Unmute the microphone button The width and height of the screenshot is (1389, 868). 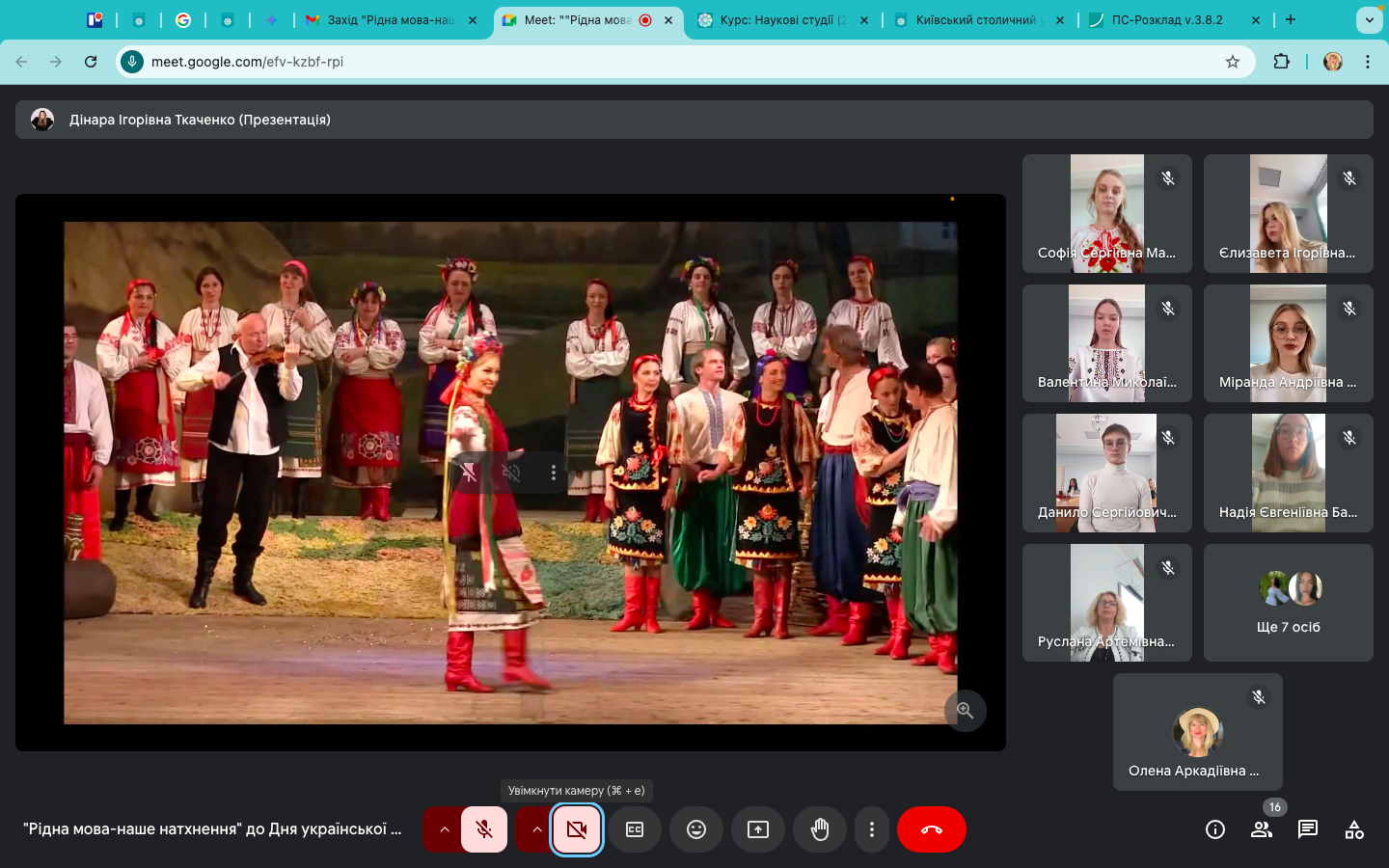tap(484, 829)
